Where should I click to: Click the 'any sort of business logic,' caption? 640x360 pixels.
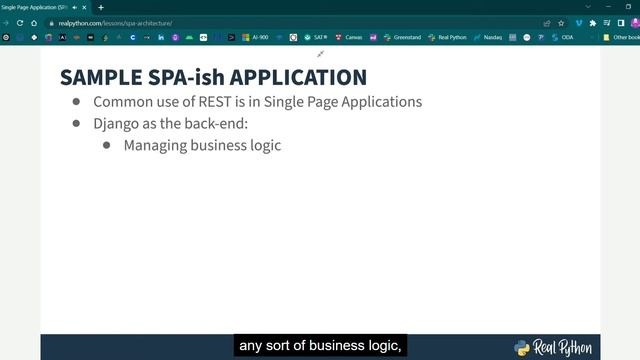pos(320,346)
